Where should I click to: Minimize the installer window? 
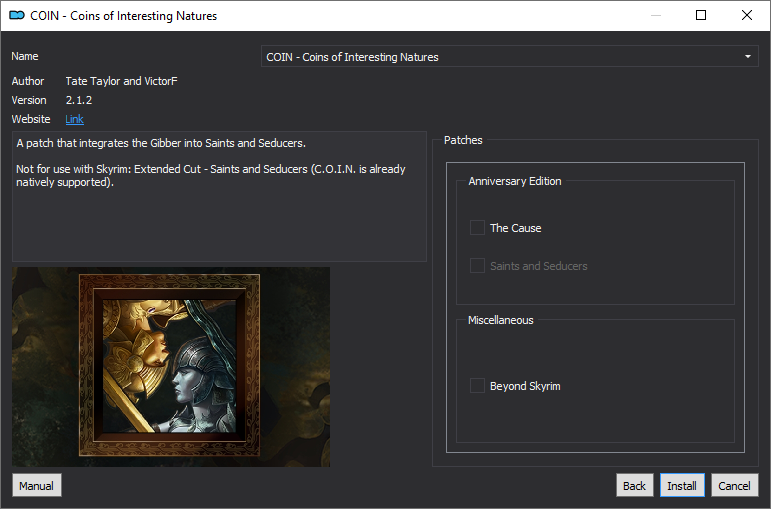click(655, 15)
